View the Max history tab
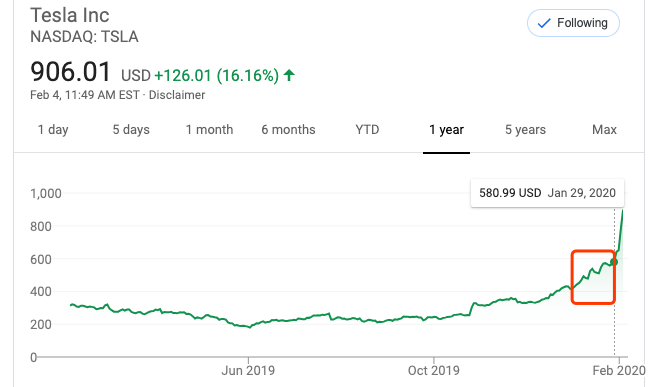The height and width of the screenshot is (387, 663). (x=604, y=129)
